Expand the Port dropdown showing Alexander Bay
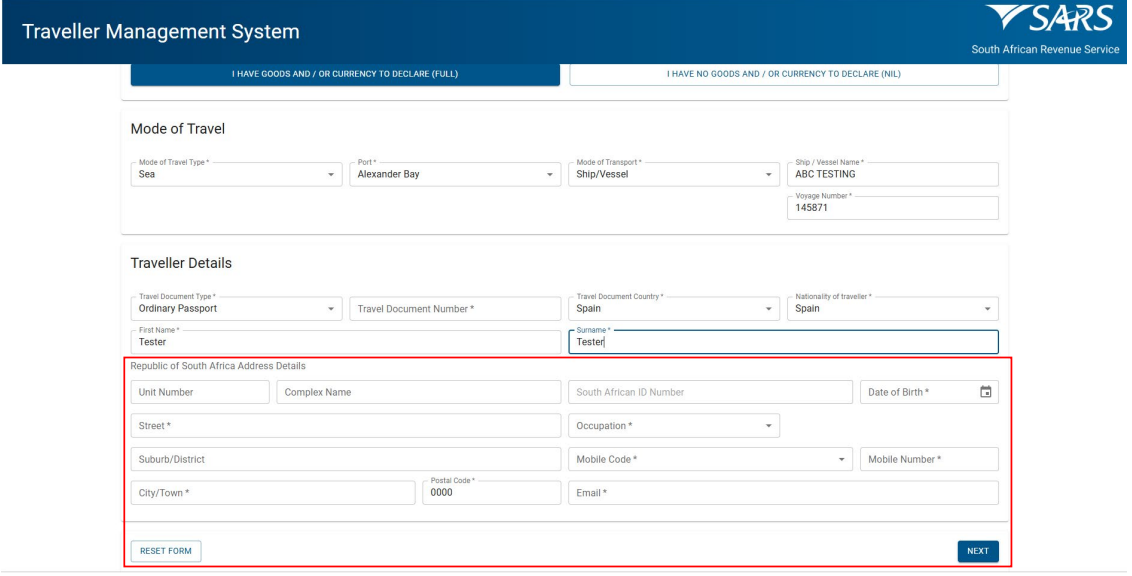1132x576 pixels. click(454, 175)
